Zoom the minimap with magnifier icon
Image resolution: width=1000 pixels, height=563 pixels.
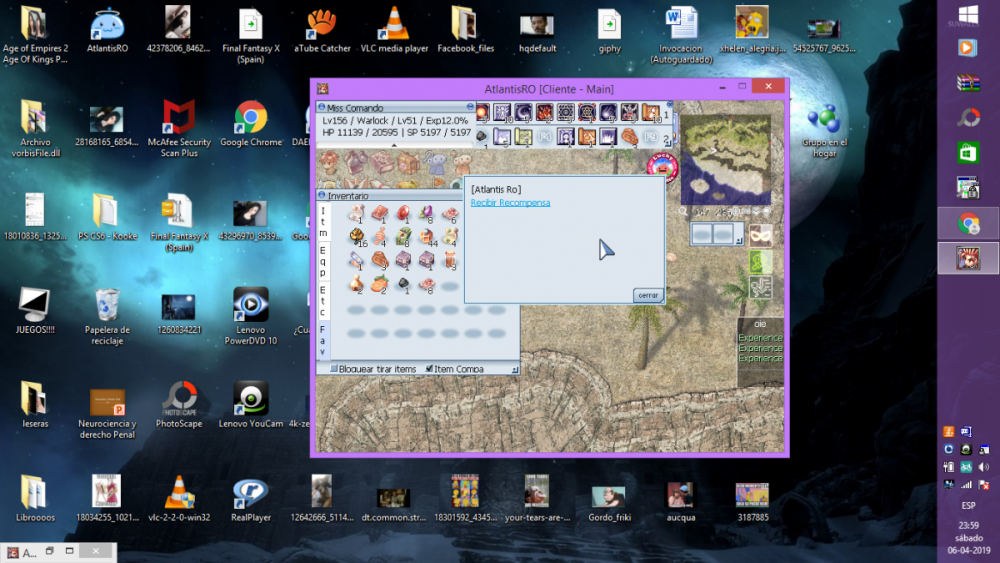[x=683, y=211]
